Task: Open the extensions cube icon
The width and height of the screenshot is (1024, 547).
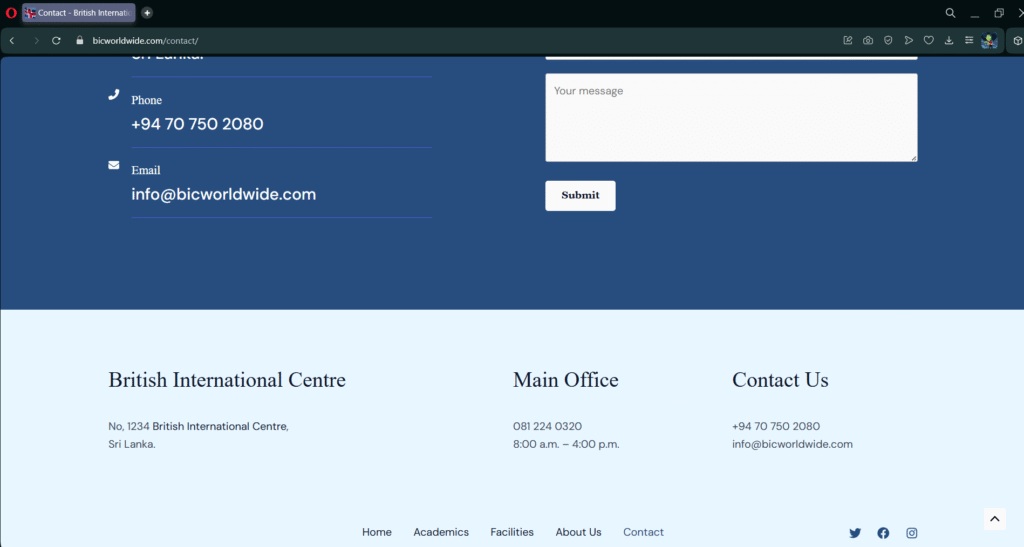Action: (1017, 40)
